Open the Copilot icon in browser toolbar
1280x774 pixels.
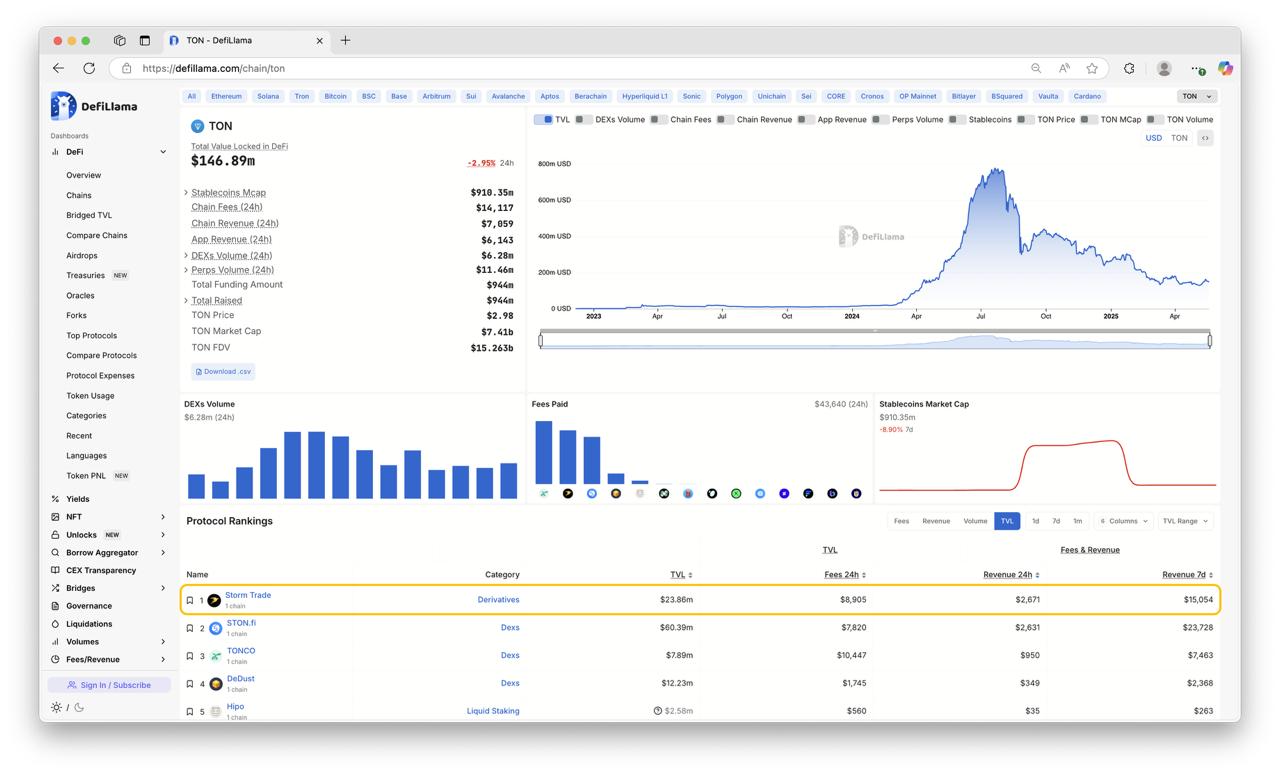click(x=1225, y=68)
